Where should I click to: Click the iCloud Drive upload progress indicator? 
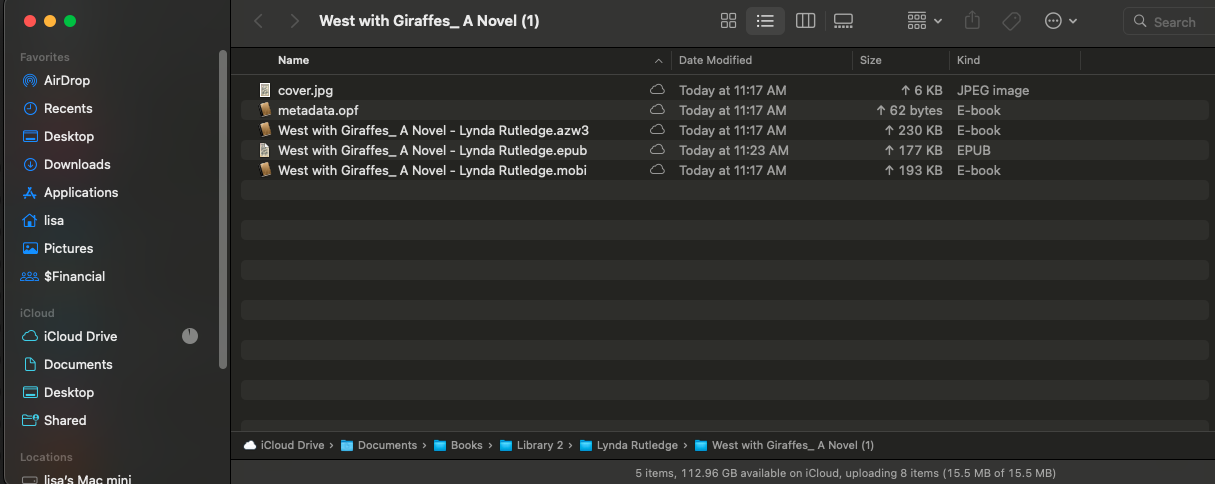pos(190,336)
